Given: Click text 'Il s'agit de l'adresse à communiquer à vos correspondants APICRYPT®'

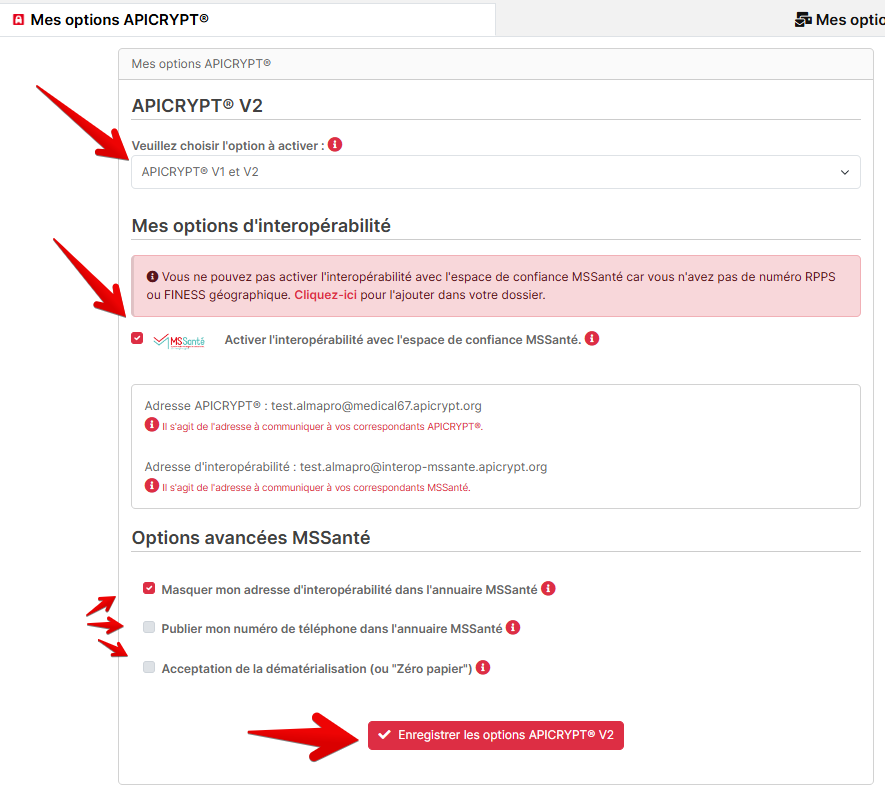Looking at the screenshot, I should [322, 427].
